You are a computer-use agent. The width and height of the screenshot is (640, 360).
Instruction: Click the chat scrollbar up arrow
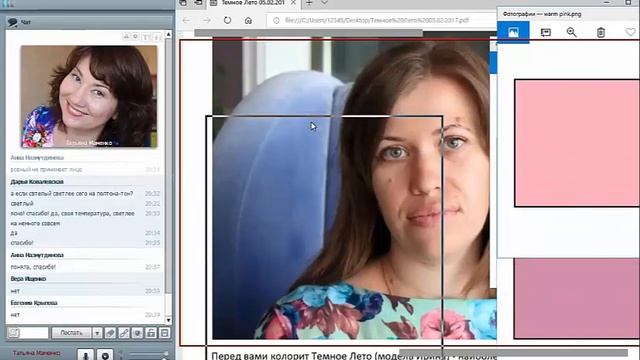tap(168, 34)
